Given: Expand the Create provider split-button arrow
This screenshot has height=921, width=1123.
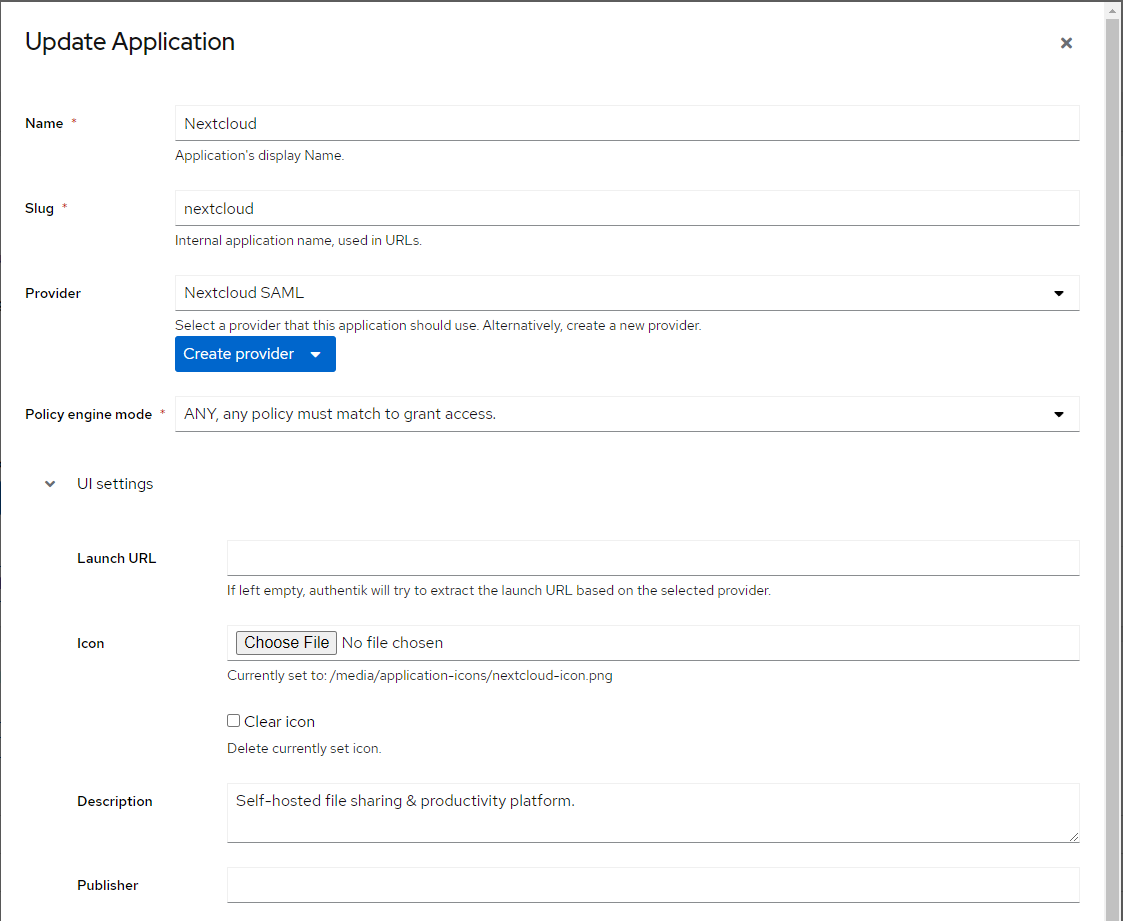Looking at the screenshot, I should pos(317,353).
